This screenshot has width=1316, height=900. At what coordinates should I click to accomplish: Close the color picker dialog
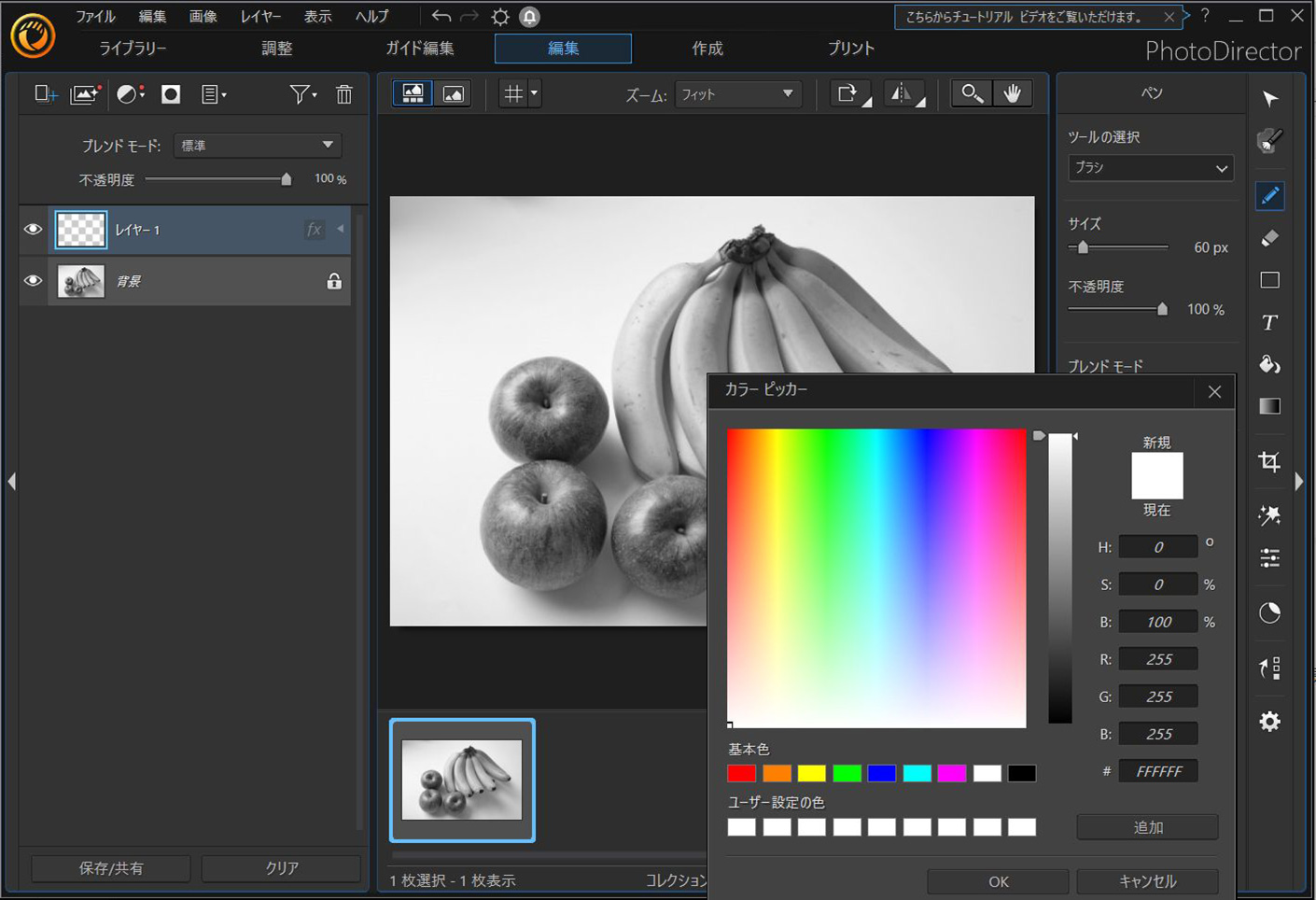tap(1214, 392)
